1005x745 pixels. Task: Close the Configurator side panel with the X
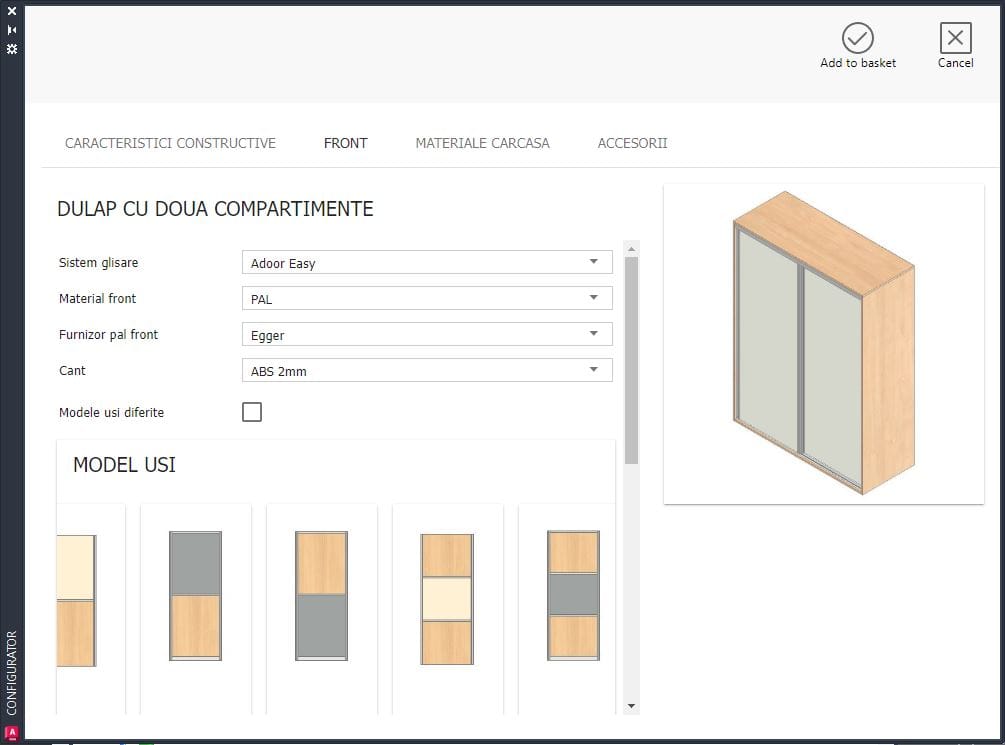click(x=12, y=11)
